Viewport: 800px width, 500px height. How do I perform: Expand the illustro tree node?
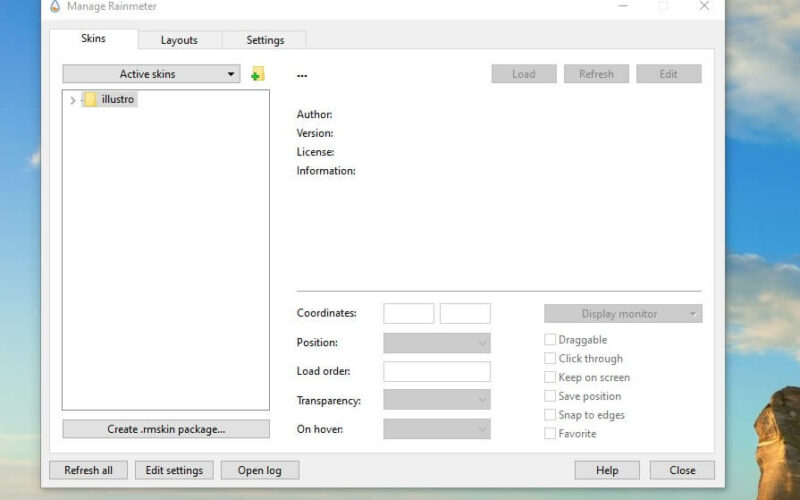coord(72,100)
